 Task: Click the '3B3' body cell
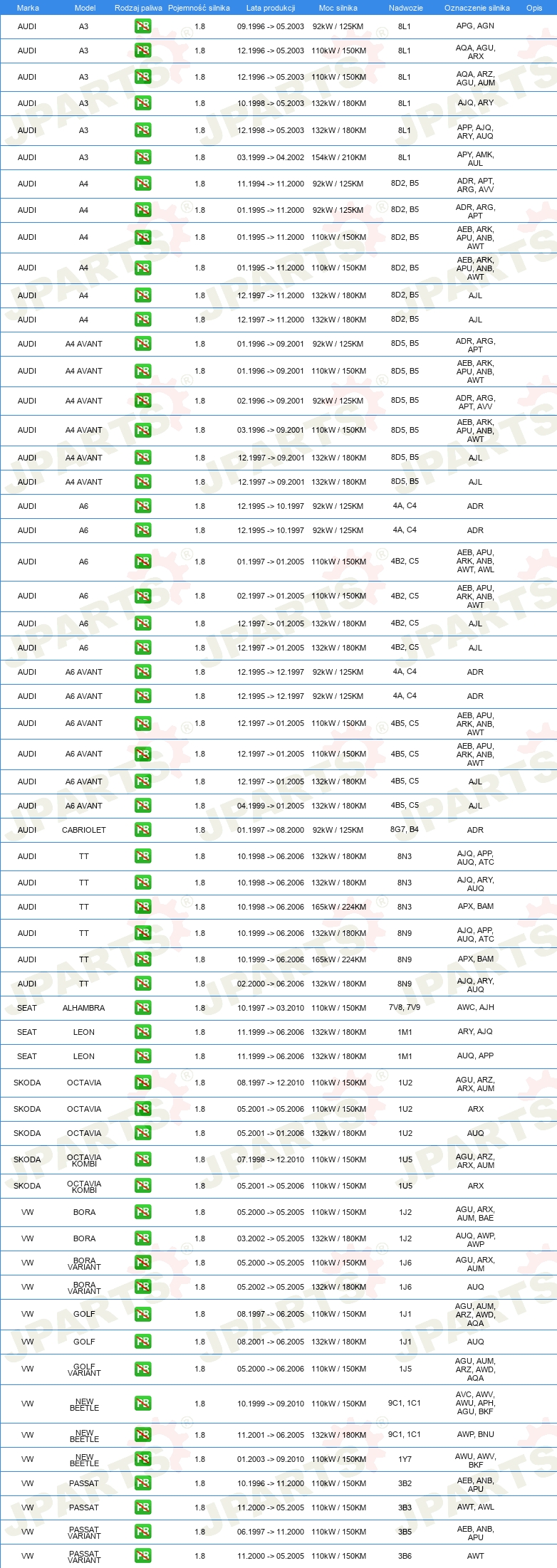tap(405, 1508)
